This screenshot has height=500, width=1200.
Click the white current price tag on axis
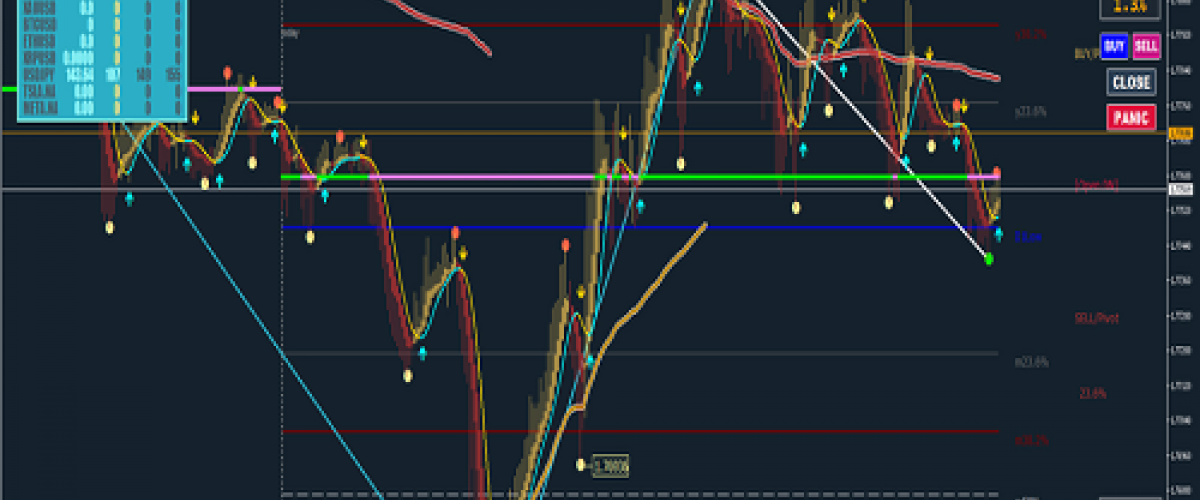(1180, 189)
